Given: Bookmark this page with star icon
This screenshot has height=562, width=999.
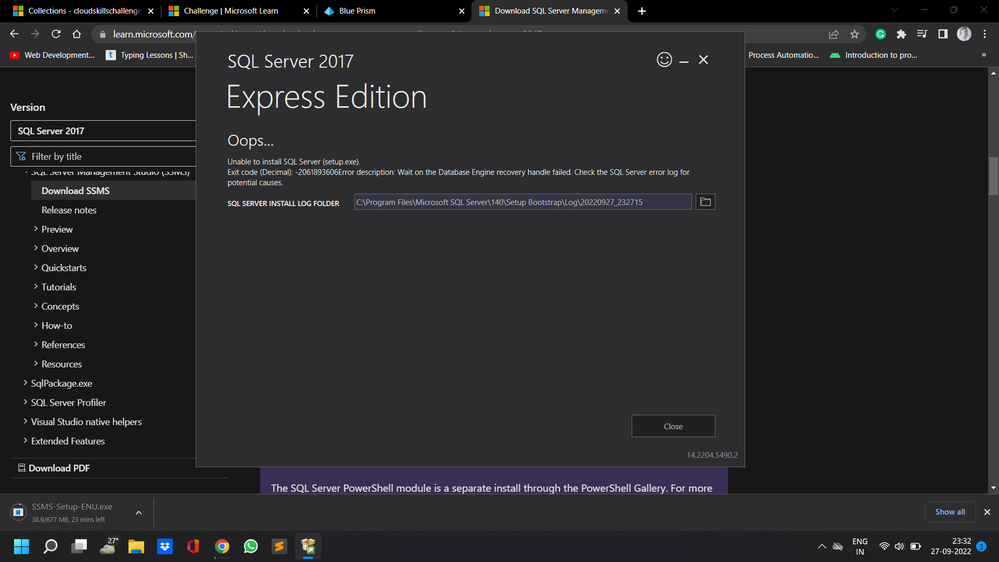Looking at the screenshot, I should click(854, 34).
